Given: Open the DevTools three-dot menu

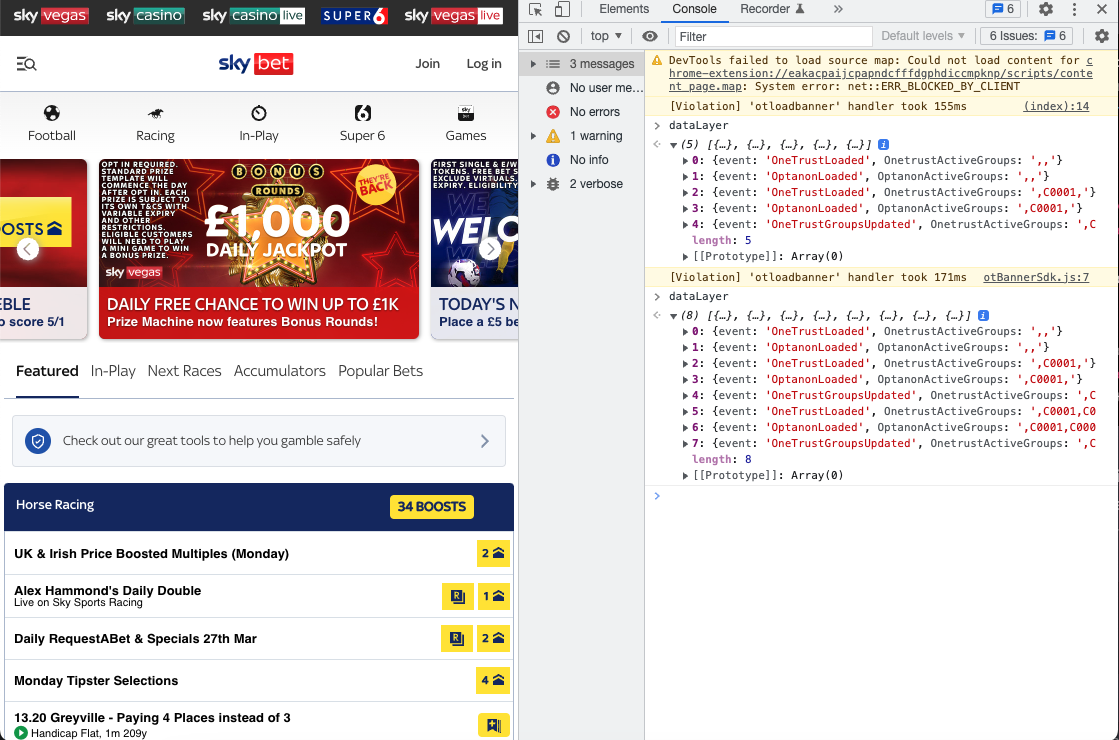Looking at the screenshot, I should (x=1074, y=9).
